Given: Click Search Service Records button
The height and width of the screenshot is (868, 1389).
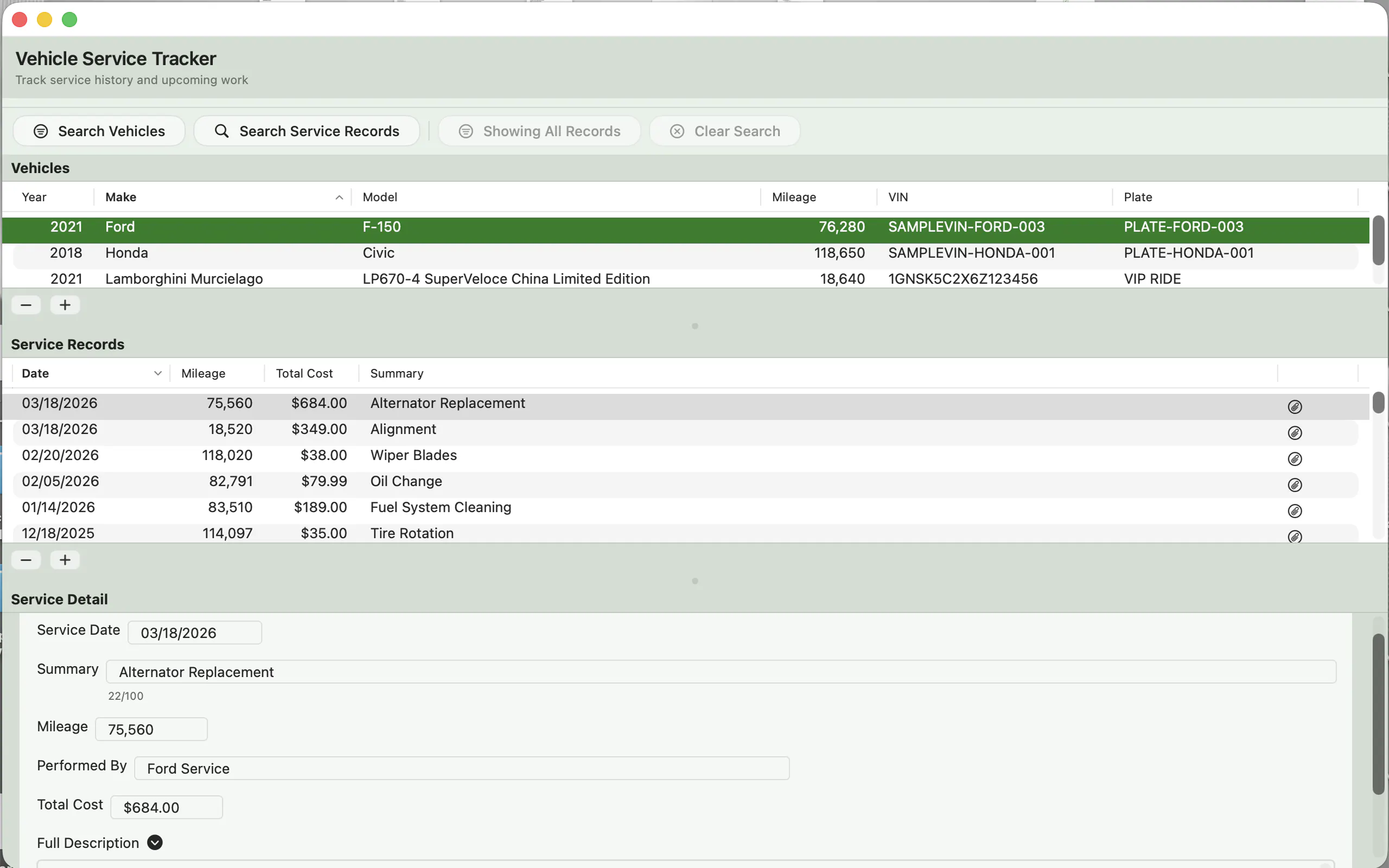Looking at the screenshot, I should 307,131.
